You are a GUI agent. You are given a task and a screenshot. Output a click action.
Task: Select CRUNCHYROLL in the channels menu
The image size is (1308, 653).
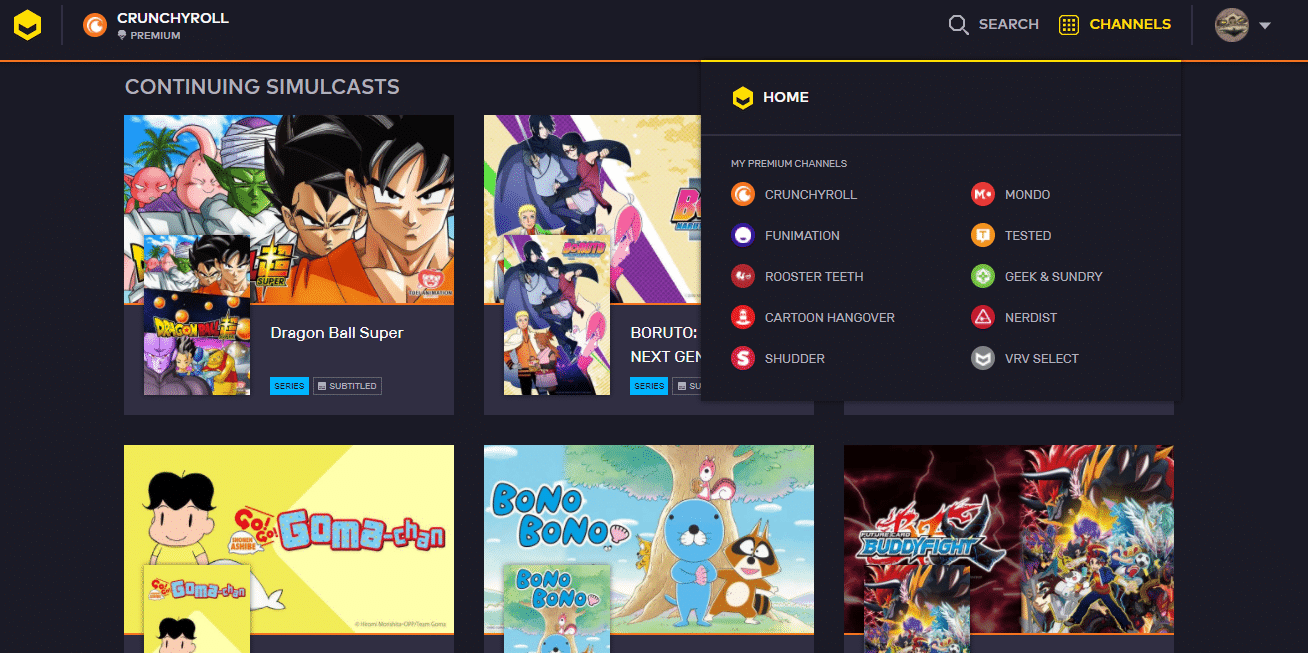(x=811, y=194)
